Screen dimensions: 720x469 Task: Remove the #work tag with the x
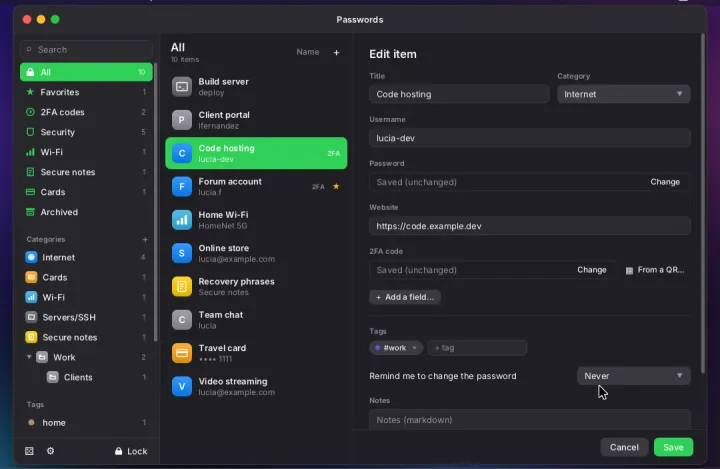point(415,348)
